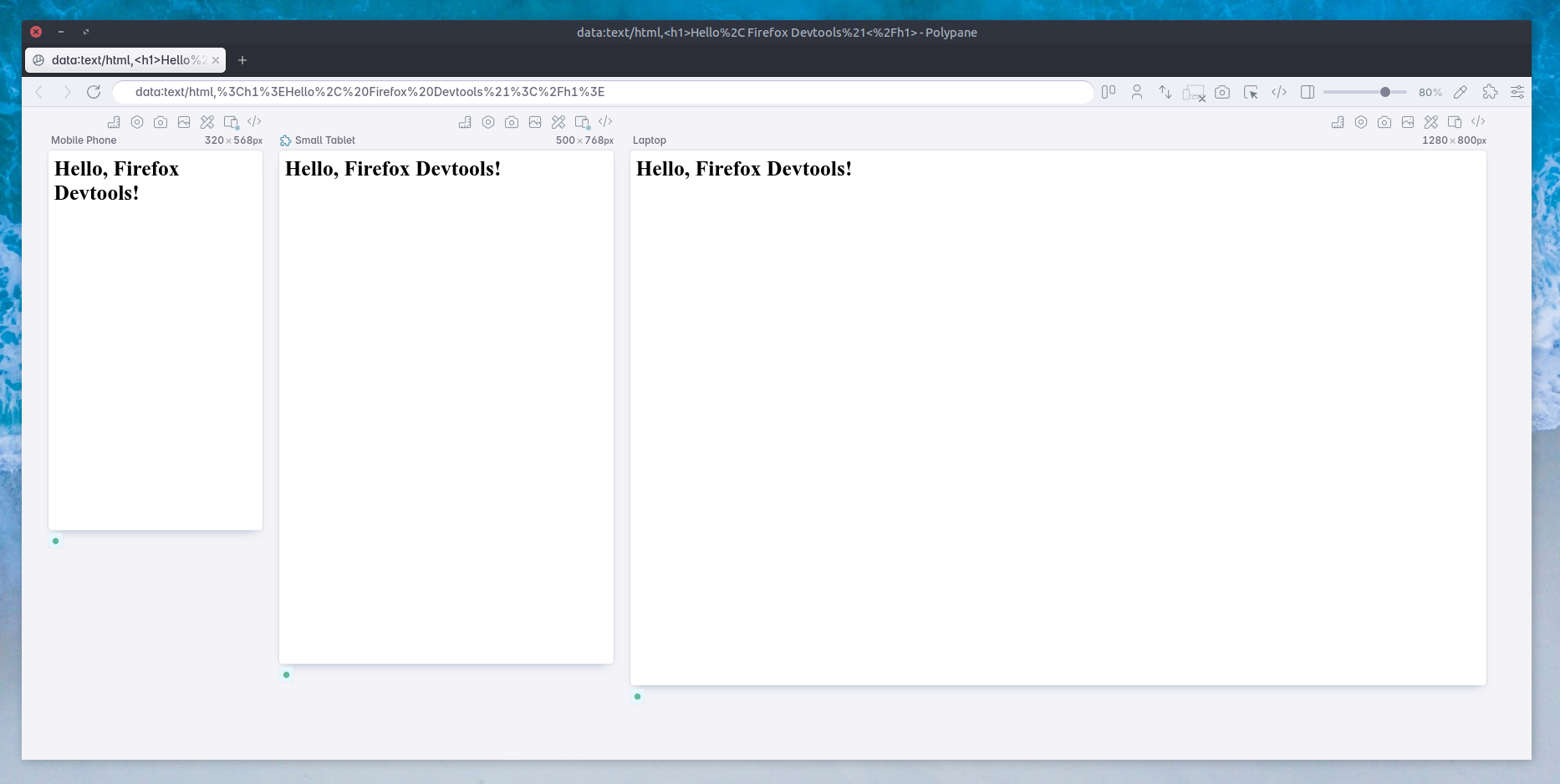Click the Mobile Phone pane title
The image size is (1560, 784).
84,140
